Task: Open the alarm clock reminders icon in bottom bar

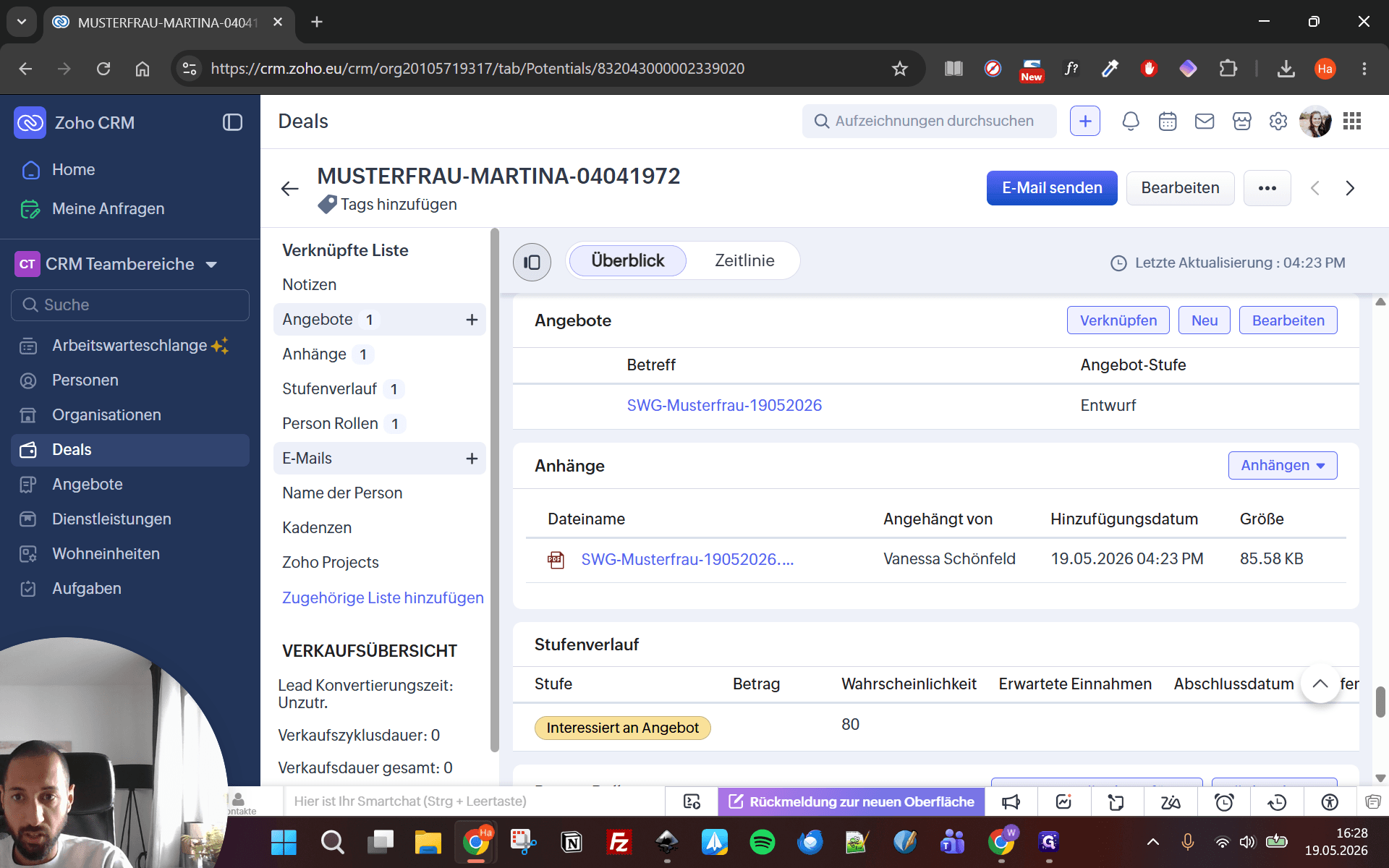Action: 1224,801
